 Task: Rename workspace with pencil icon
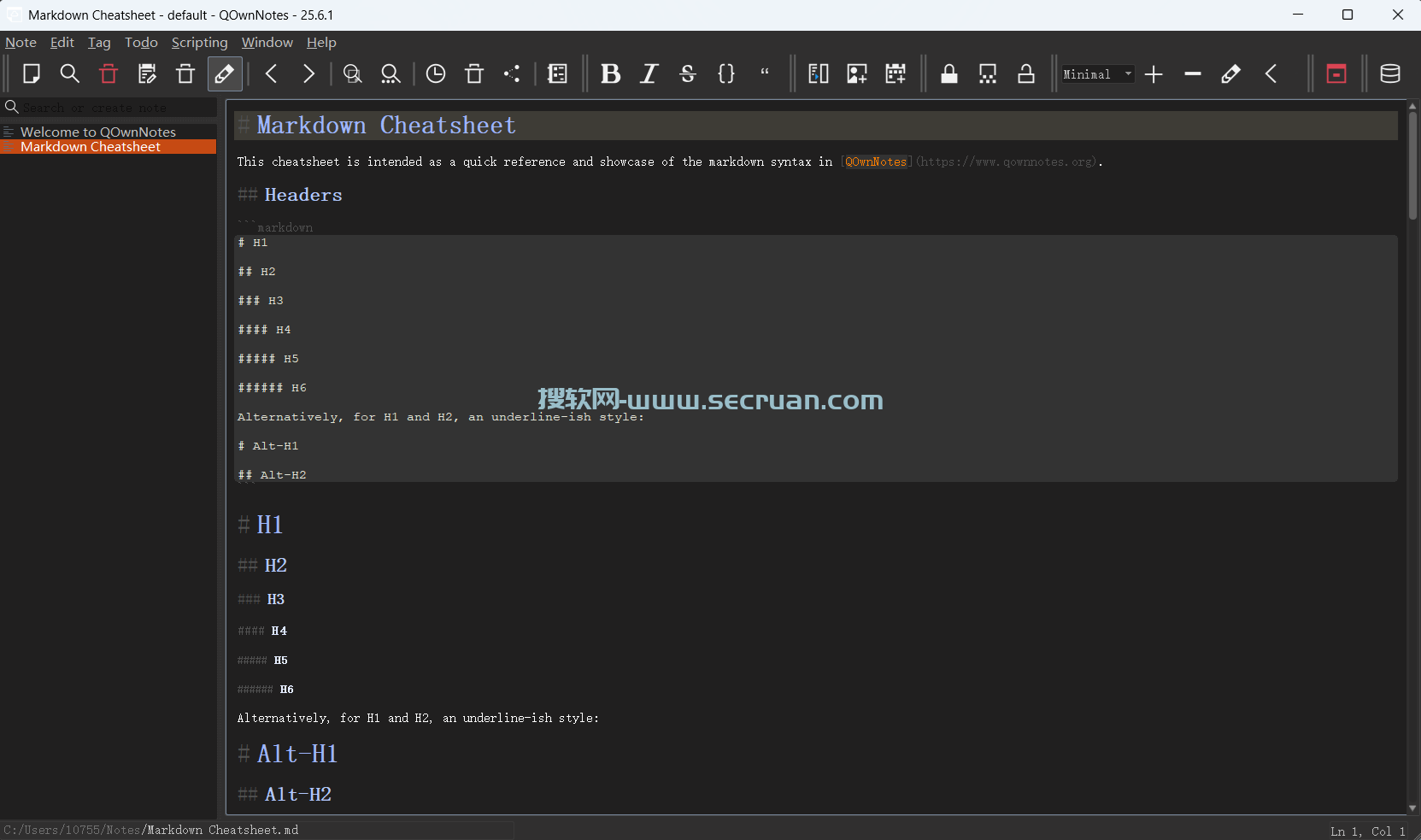pyautogui.click(x=1231, y=74)
